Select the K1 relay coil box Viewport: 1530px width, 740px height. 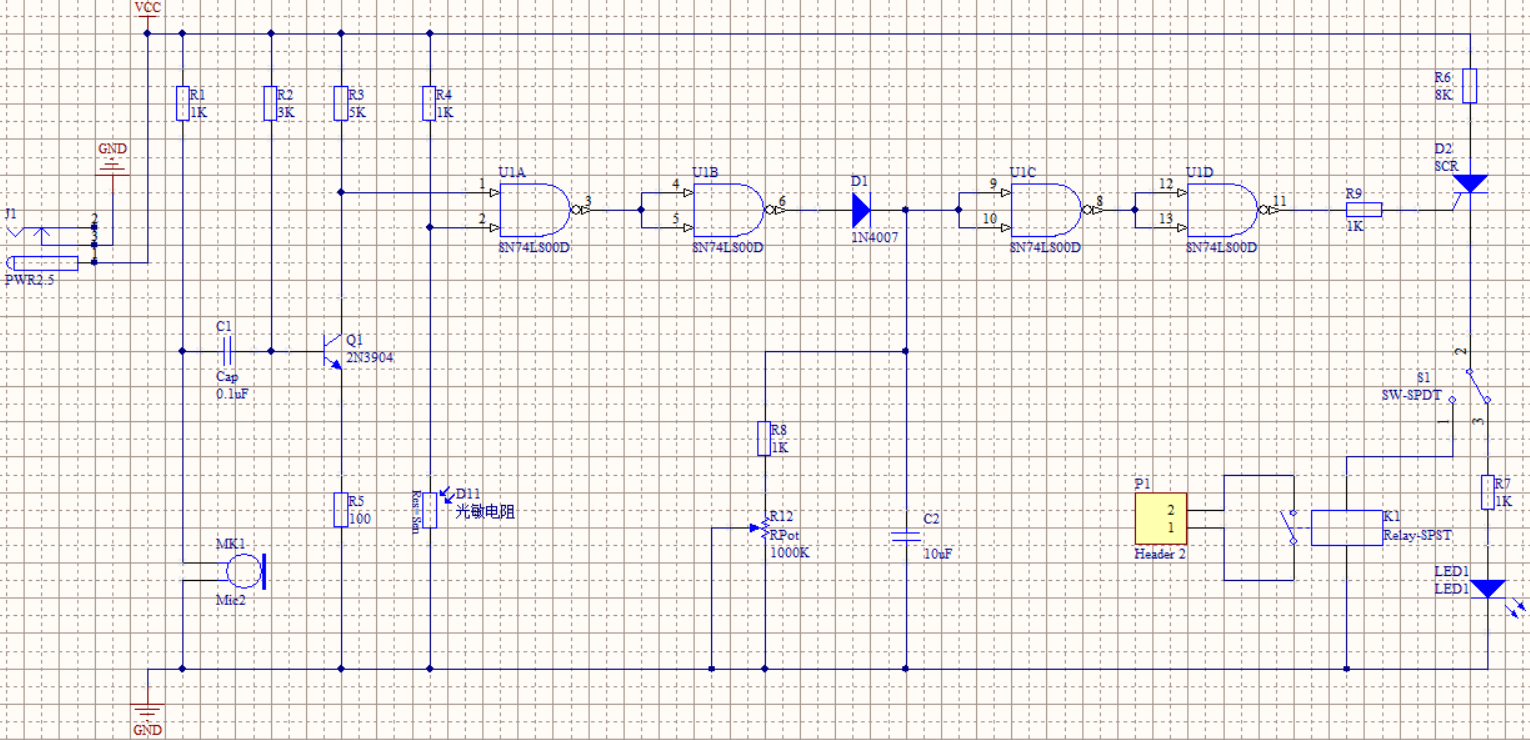[1346, 527]
